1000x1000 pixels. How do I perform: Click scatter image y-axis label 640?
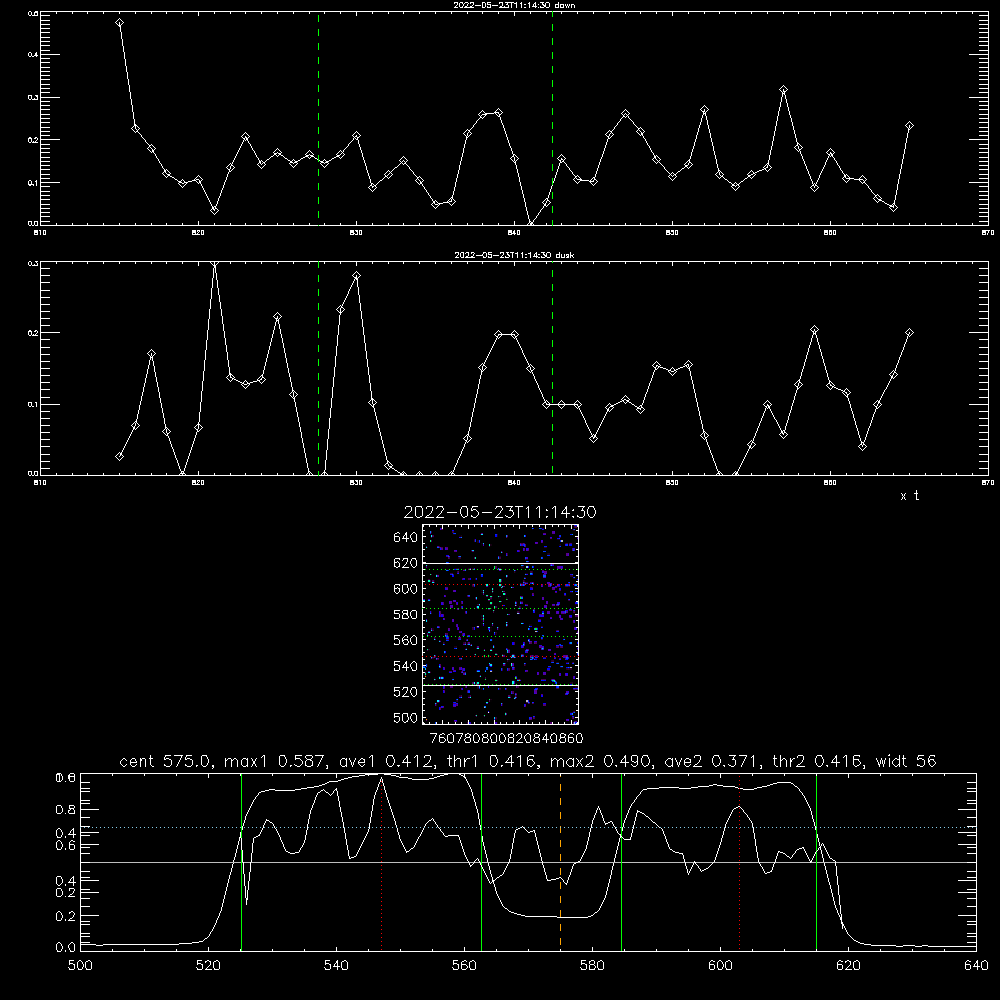click(x=406, y=538)
